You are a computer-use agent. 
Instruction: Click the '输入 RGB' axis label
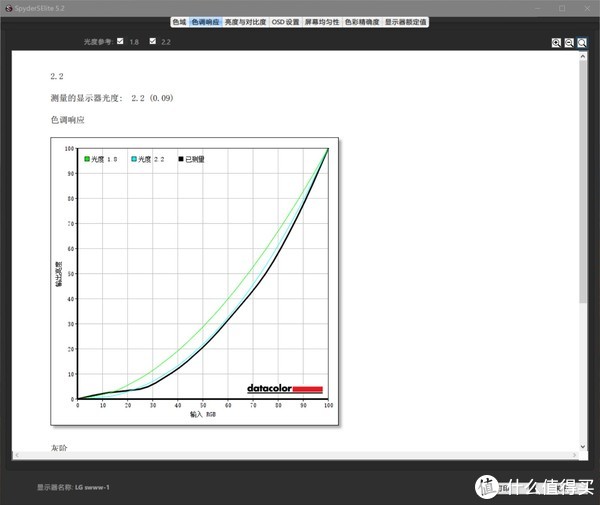pyautogui.click(x=203, y=414)
